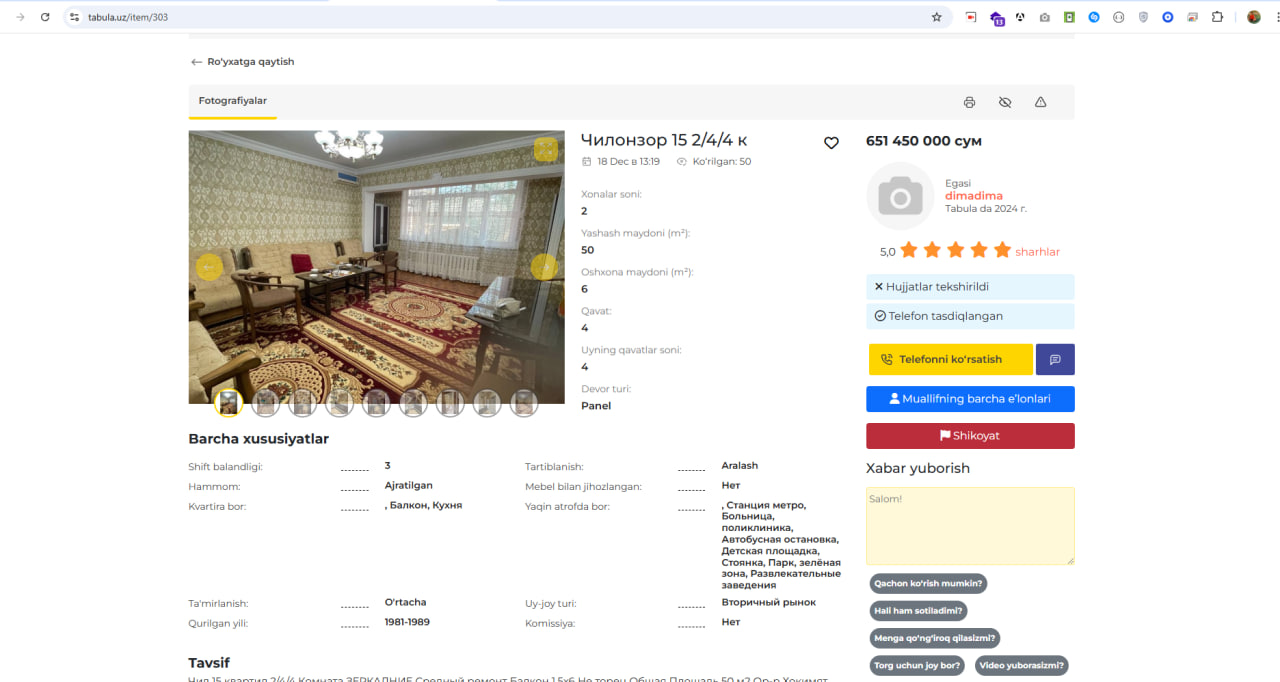
Task: Hide this listing with crossed-eye icon
Action: point(1005,102)
